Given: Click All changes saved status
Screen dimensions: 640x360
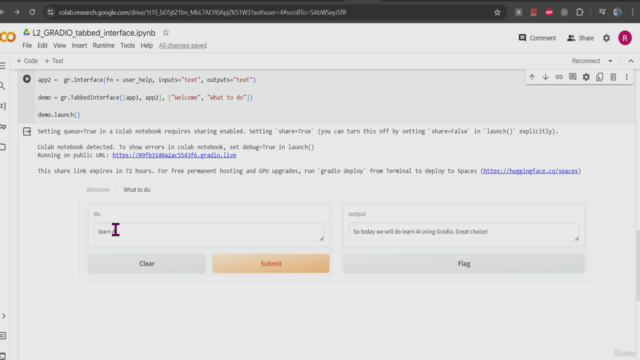Looking at the screenshot, I should tap(182, 45).
